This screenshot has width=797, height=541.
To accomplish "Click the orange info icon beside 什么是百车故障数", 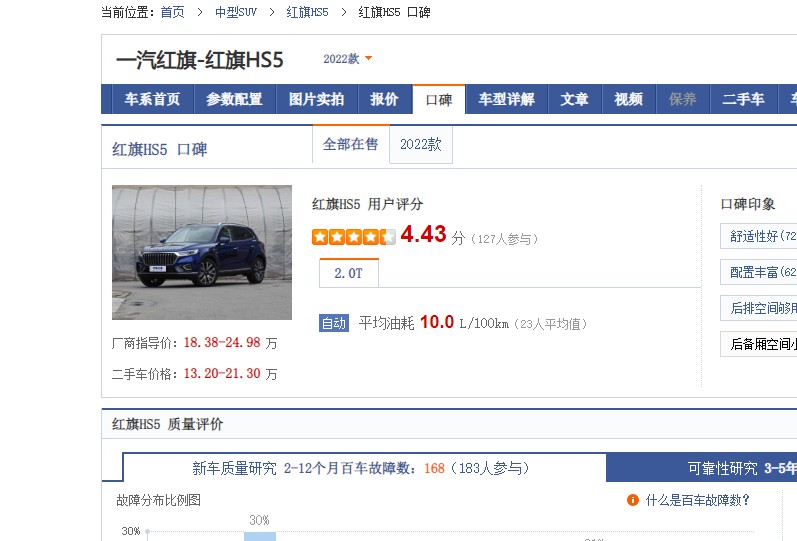I will 632,500.
